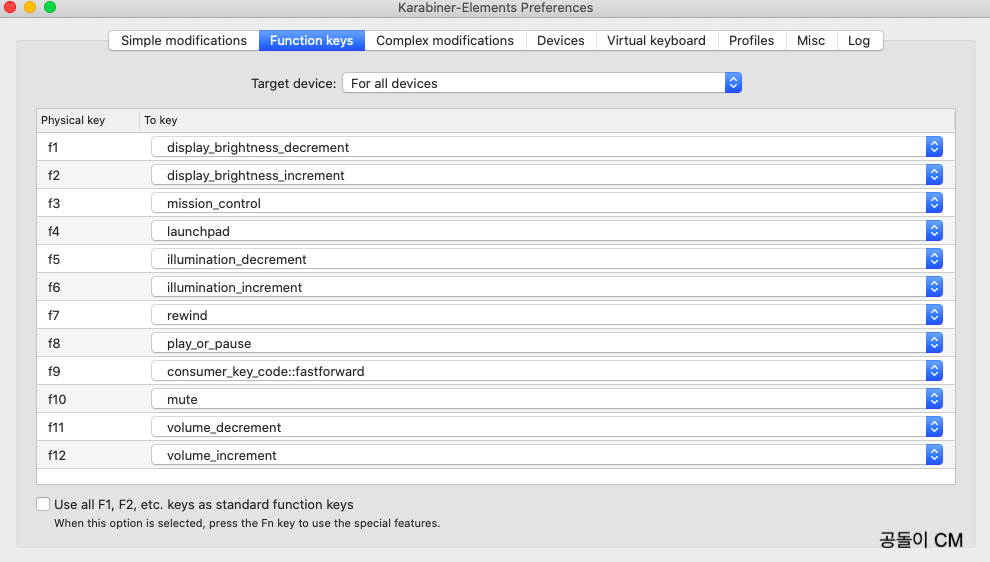Open f5 illumination_decrement dropdown

547,259
